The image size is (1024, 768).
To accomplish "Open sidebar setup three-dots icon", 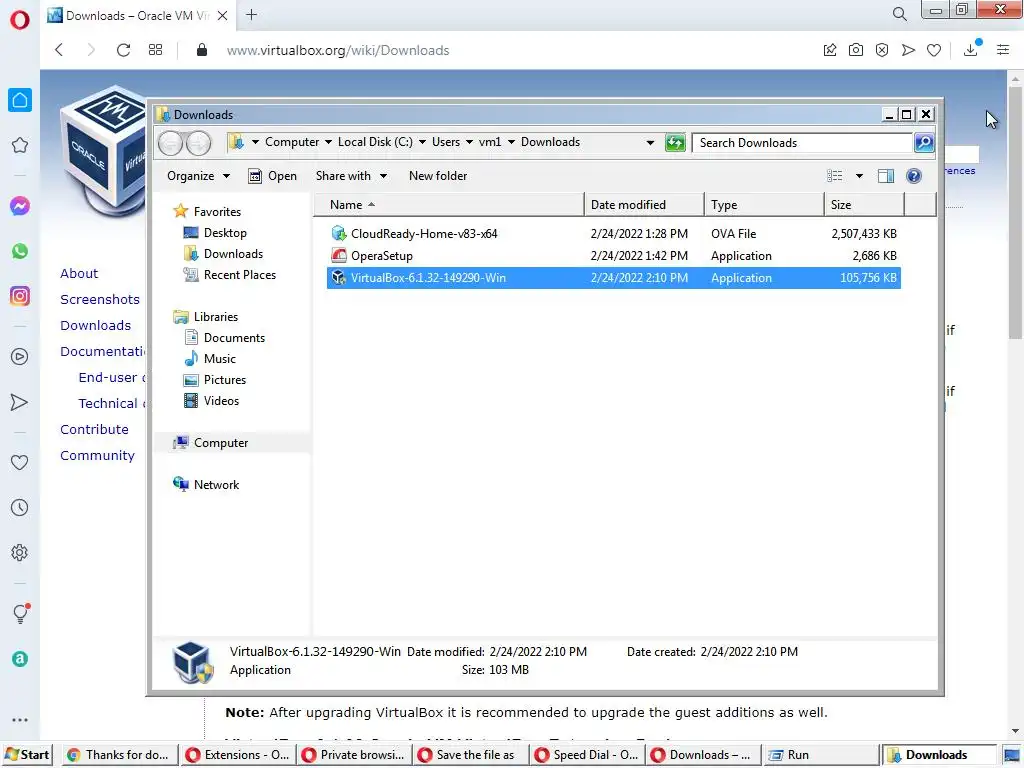I will (x=20, y=720).
